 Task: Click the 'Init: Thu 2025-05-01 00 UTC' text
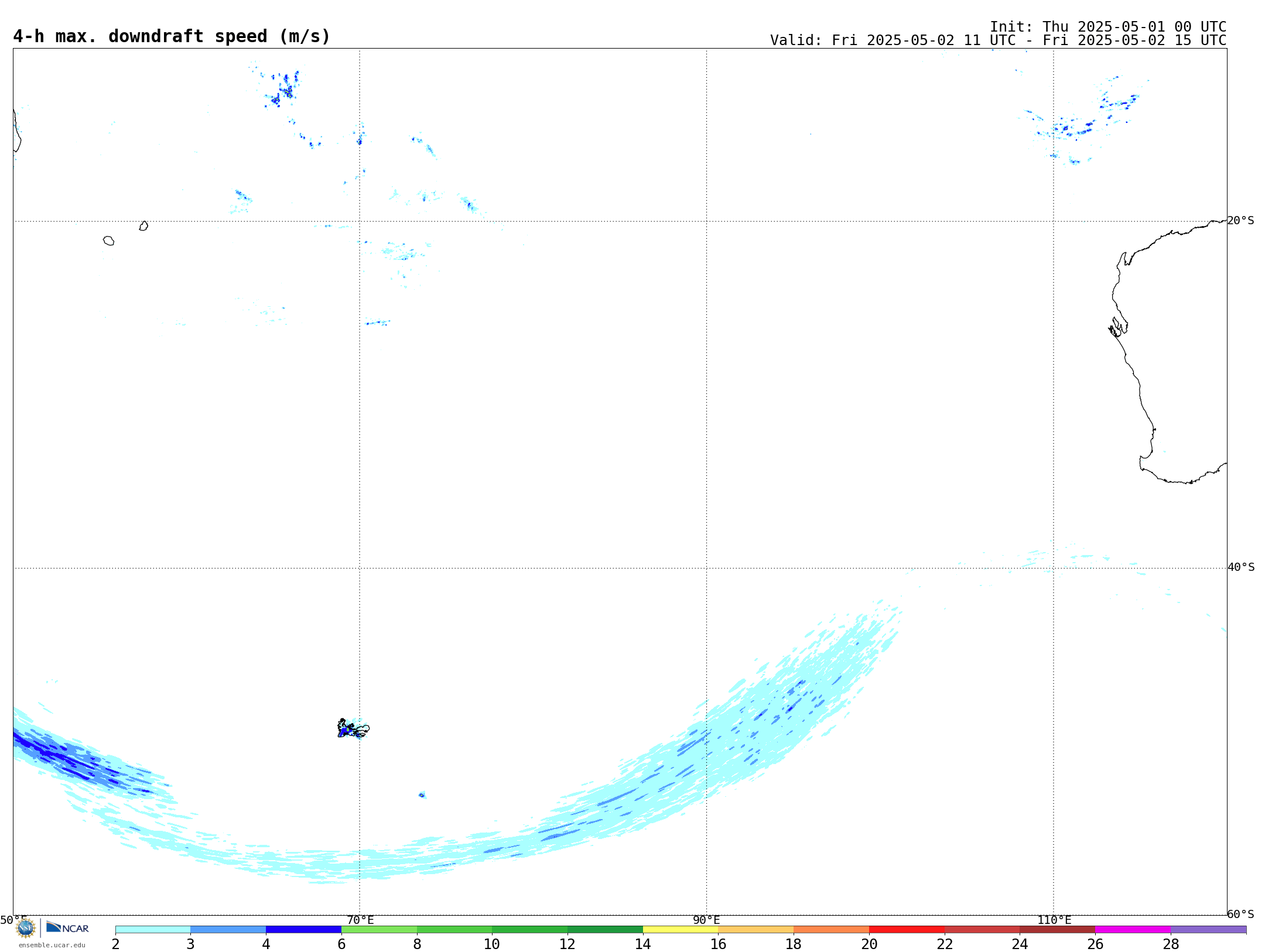pyautogui.click(x=1108, y=27)
